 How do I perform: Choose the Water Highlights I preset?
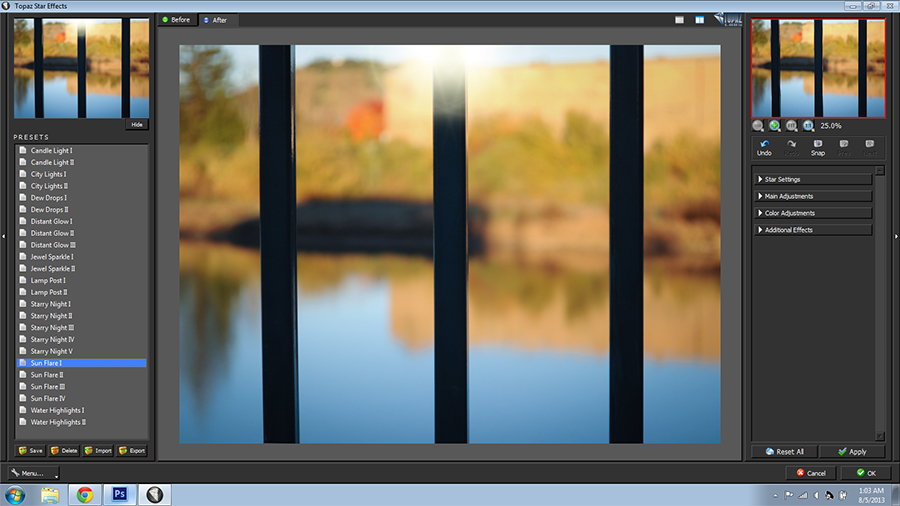click(x=57, y=410)
